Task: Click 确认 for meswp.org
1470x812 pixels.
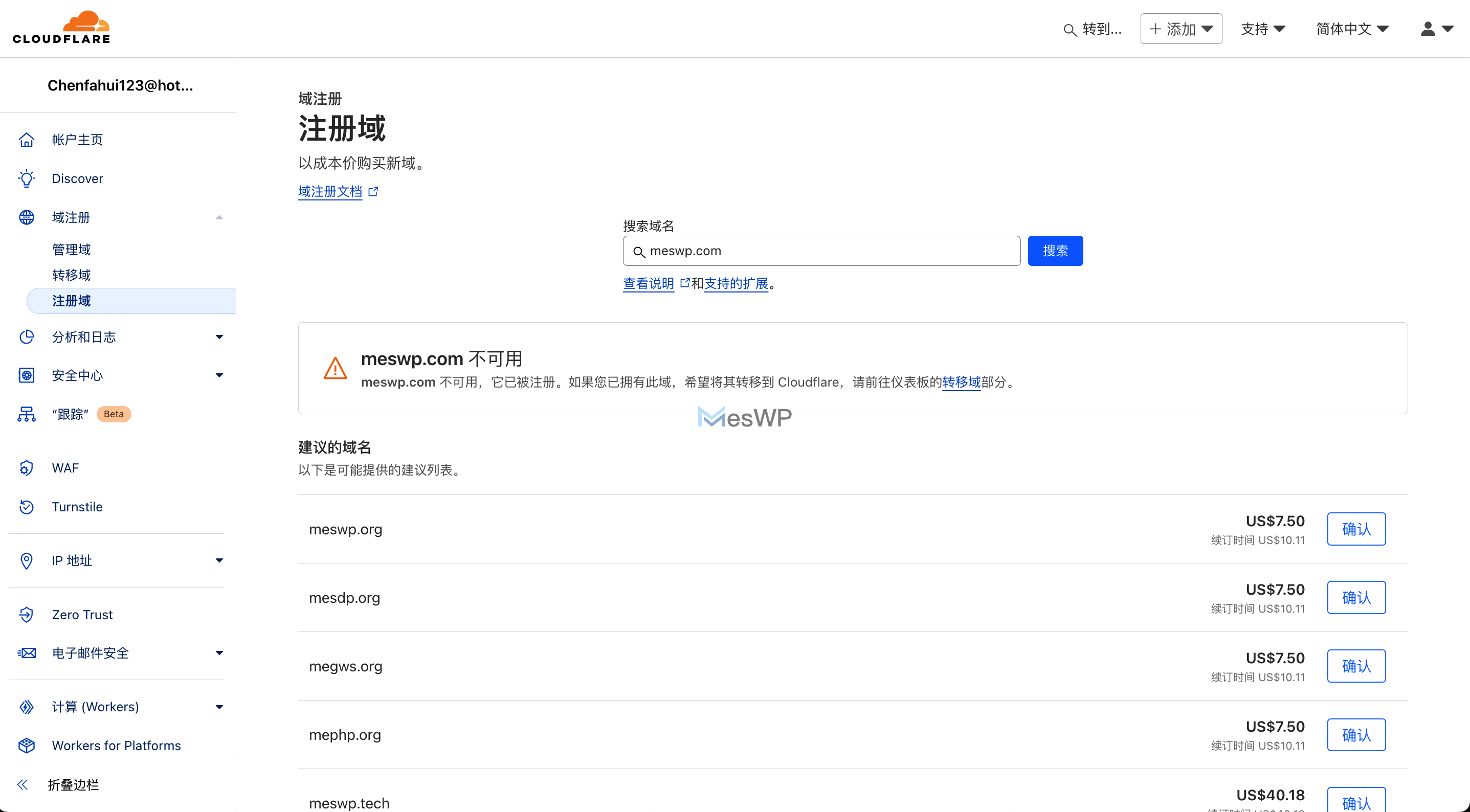Action: pyautogui.click(x=1356, y=529)
